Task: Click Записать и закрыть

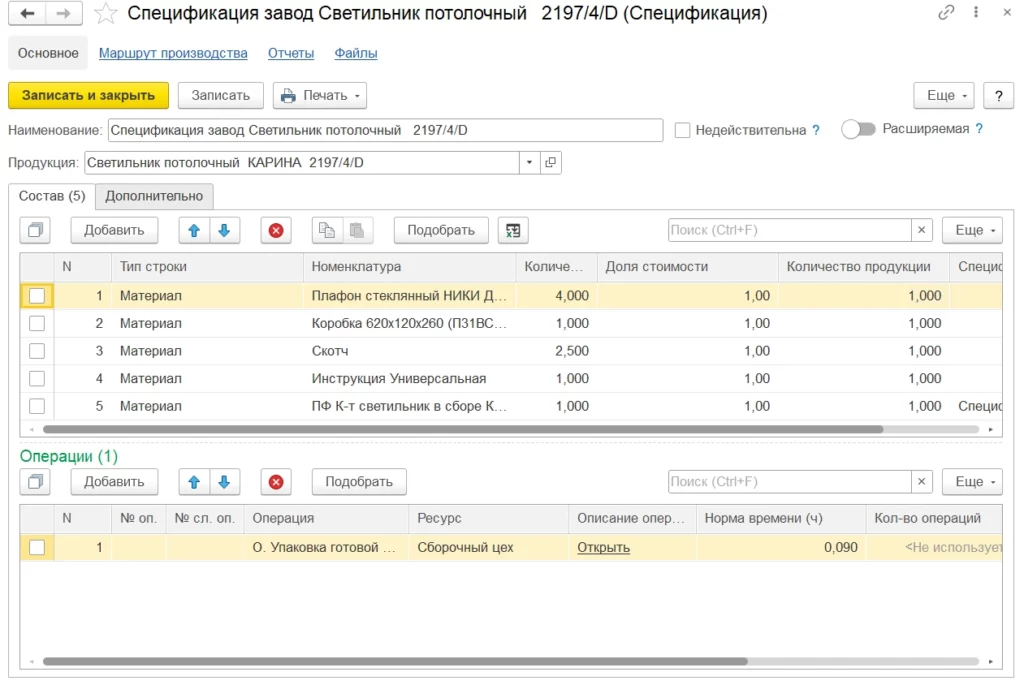Action: 88,95
